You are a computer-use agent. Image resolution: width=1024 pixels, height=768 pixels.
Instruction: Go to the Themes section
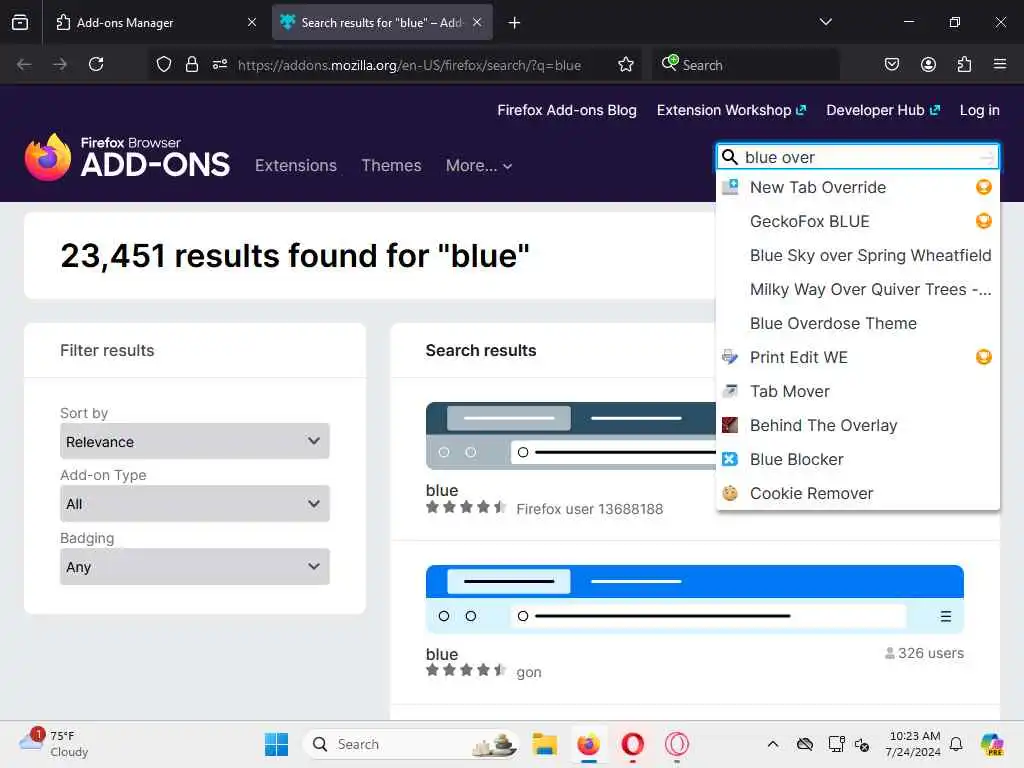391,165
